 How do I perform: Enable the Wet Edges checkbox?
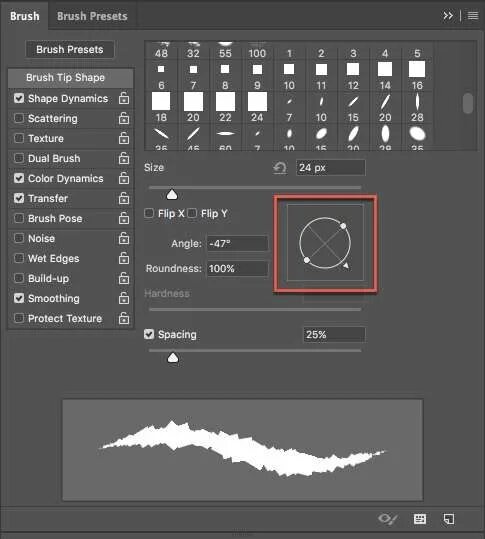pos(19,258)
